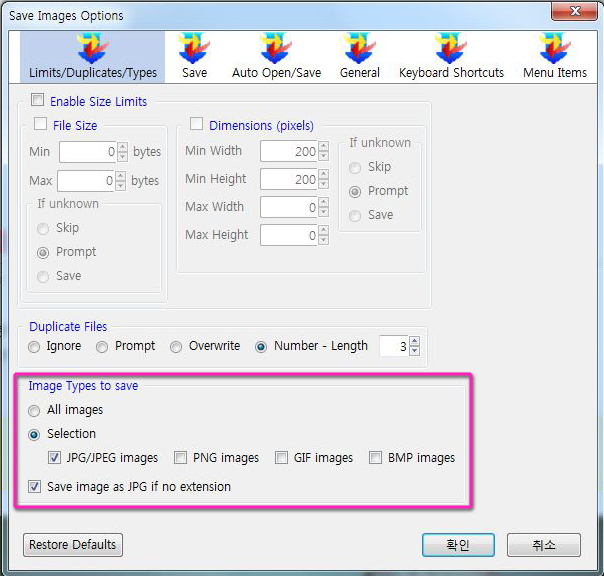Click the Number Length value field
Viewport: 604px width, 576px height.
tap(394, 346)
